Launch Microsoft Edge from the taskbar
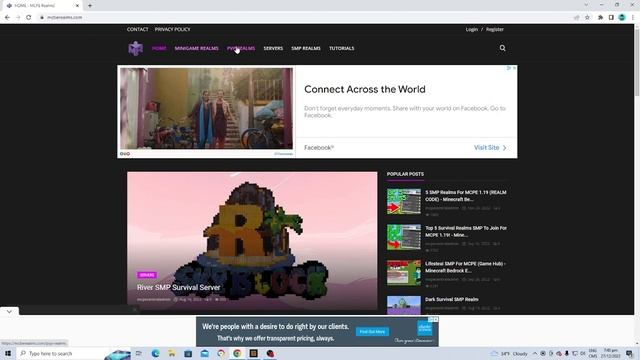 156,353
